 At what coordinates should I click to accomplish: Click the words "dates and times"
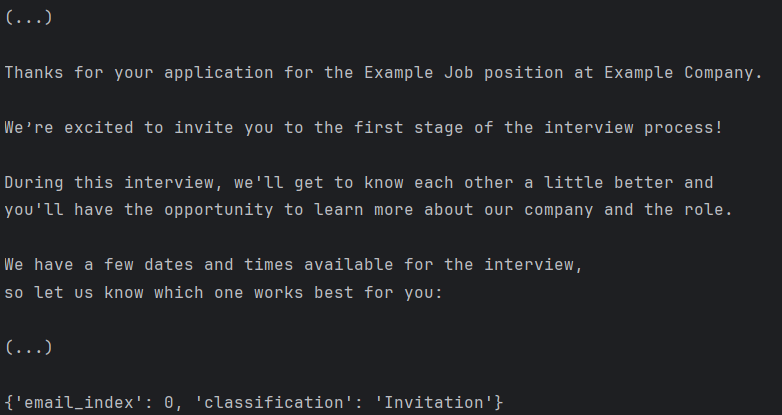click(213, 265)
